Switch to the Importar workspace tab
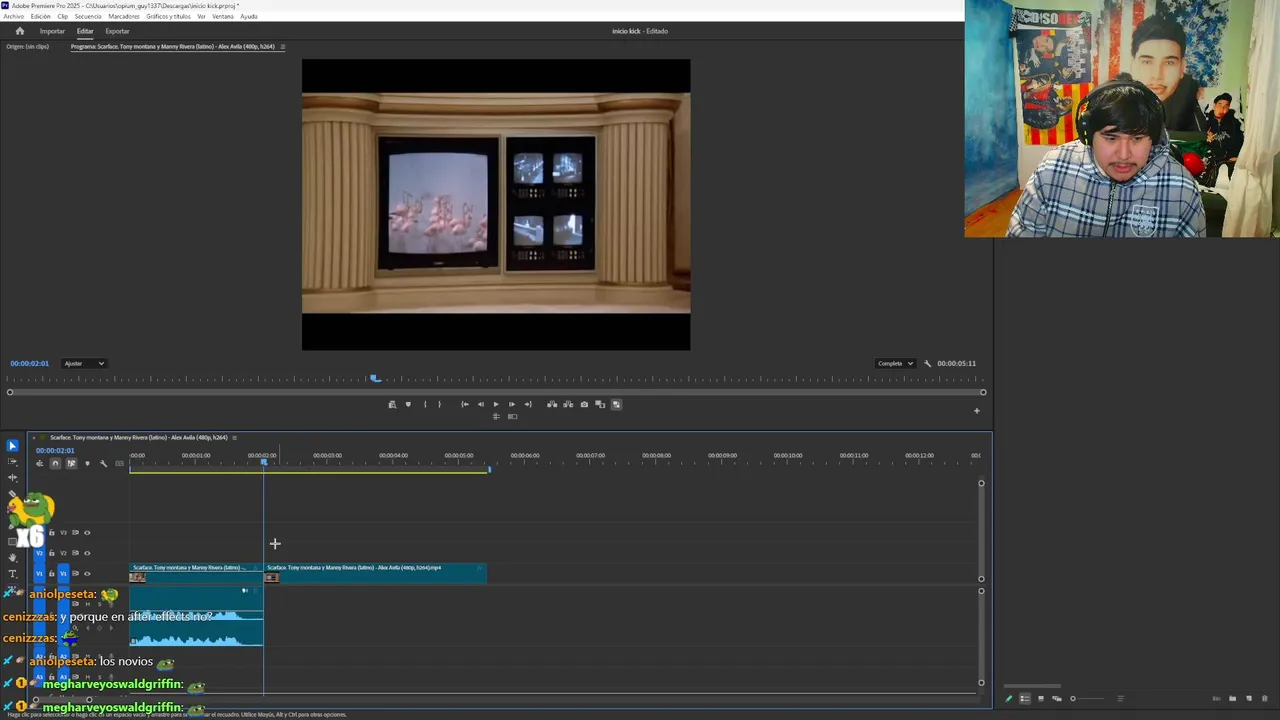This screenshot has height=720, width=1280. point(52,31)
